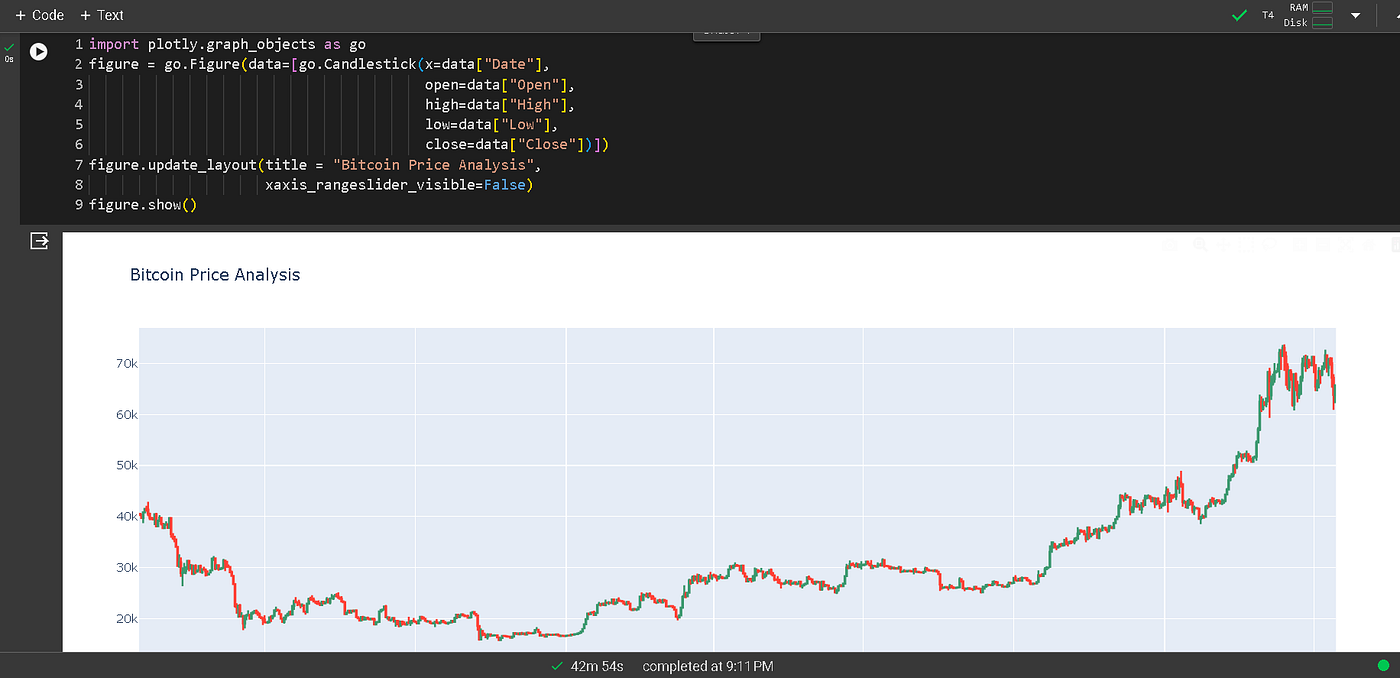Click the 'low=data["Low"]' code line
1400x678 pixels.
492,124
